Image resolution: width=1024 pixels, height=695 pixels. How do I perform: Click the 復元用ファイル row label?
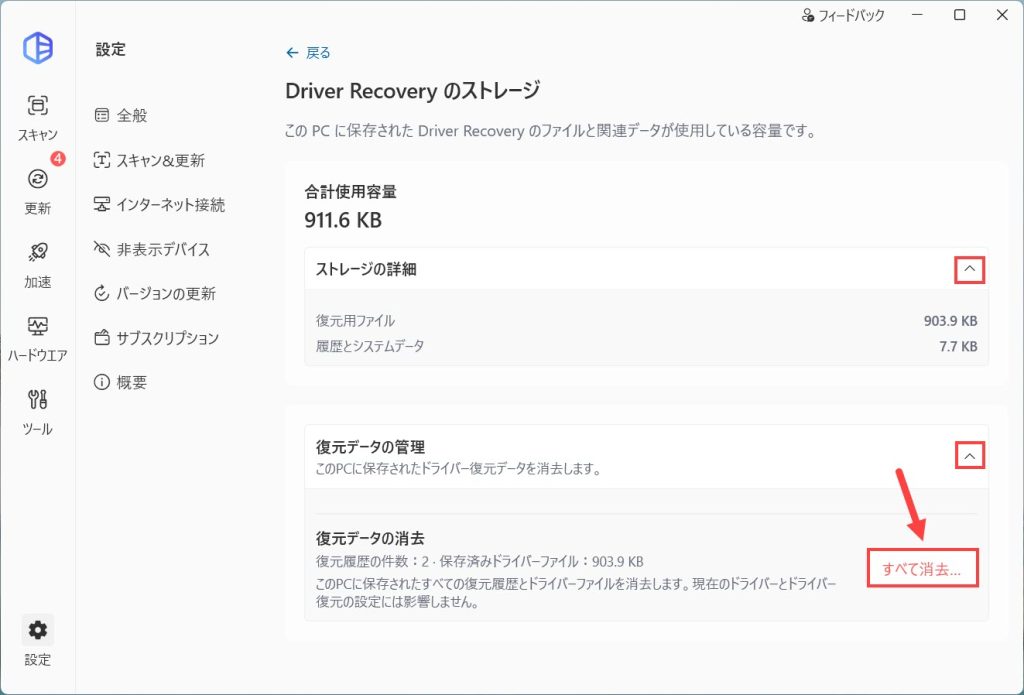pyautogui.click(x=355, y=321)
